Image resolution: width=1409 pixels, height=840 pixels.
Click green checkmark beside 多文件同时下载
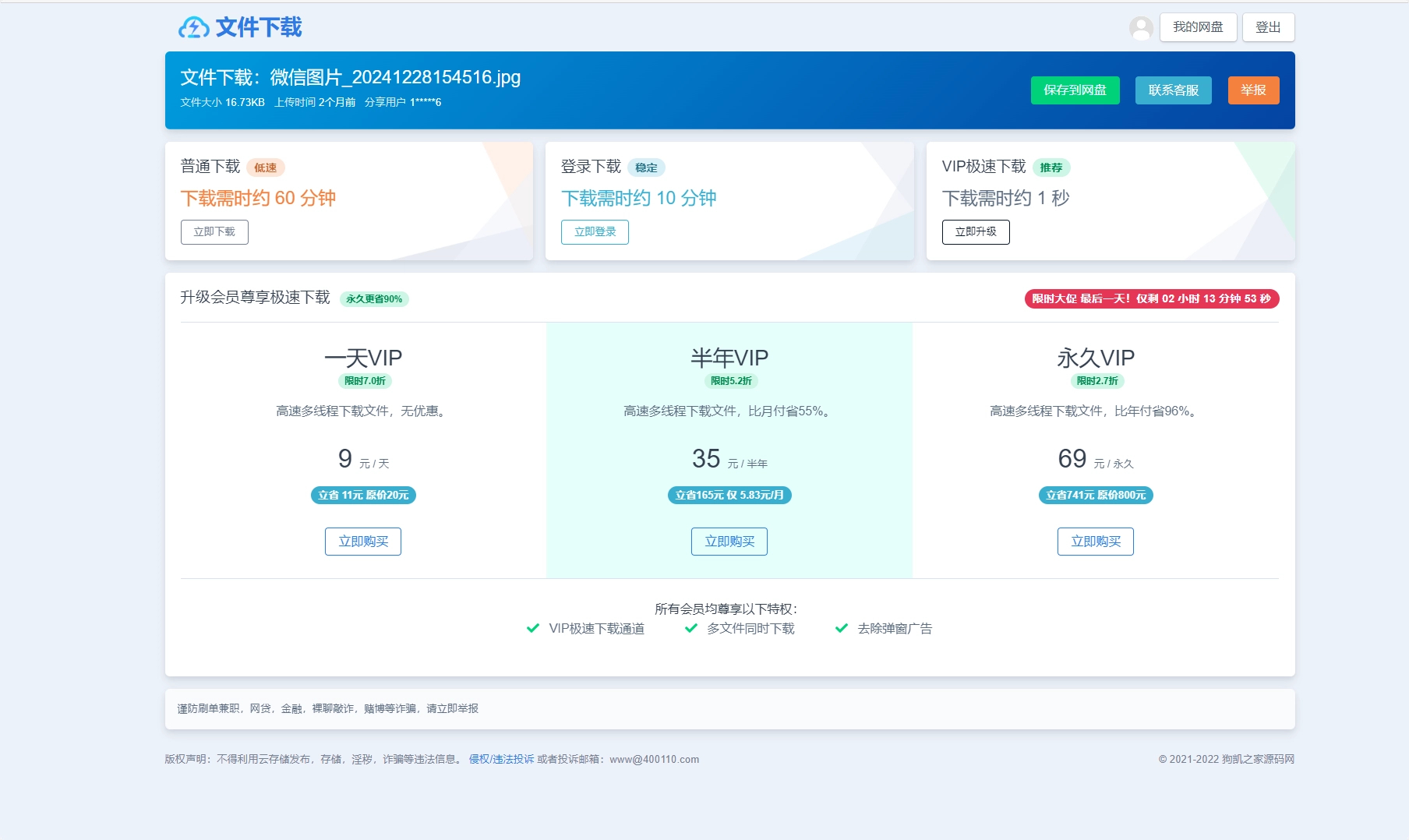(690, 628)
